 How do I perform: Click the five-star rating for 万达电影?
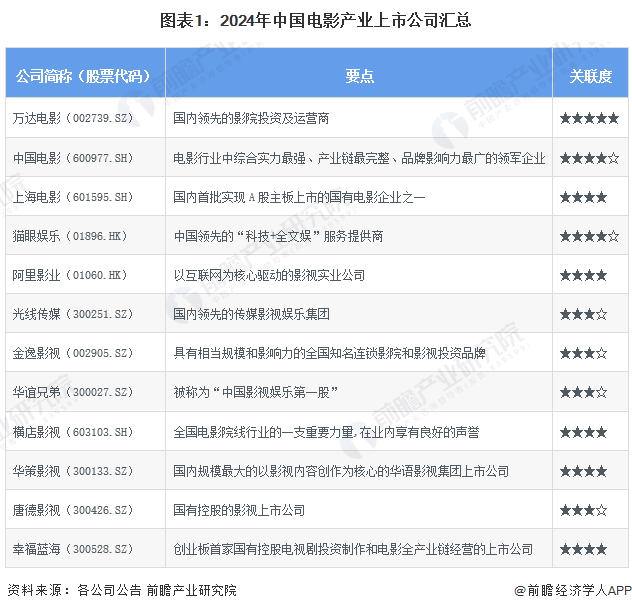[589, 118]
